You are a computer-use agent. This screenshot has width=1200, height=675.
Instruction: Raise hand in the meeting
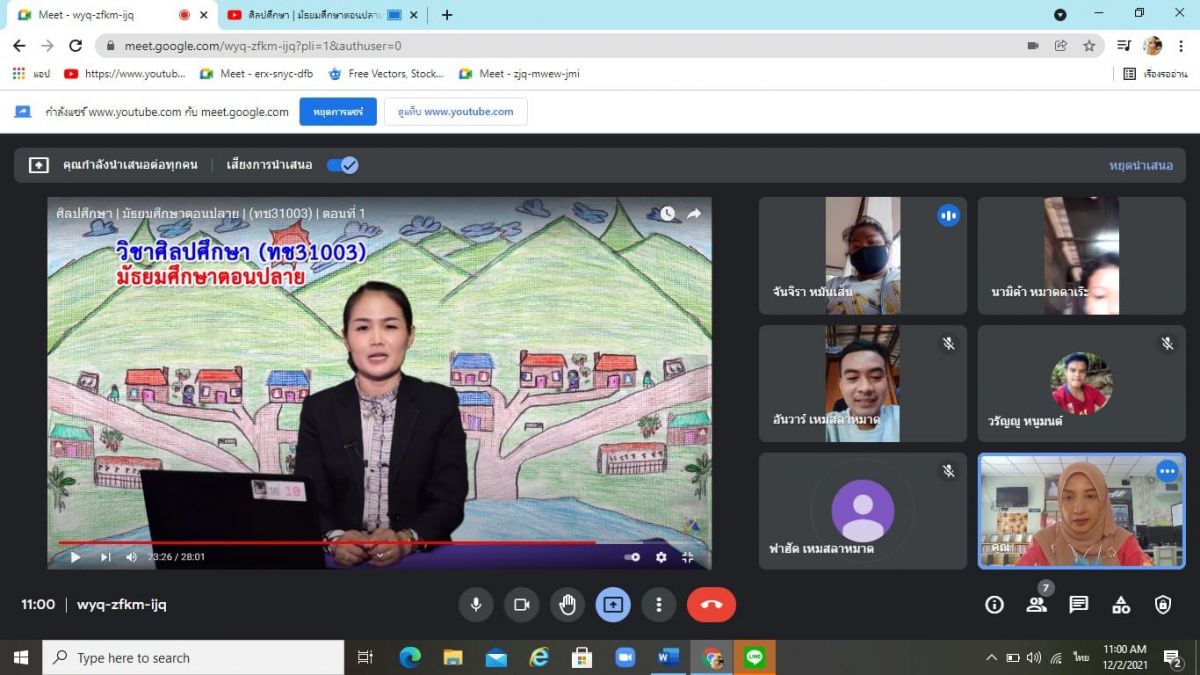point(567,604)
